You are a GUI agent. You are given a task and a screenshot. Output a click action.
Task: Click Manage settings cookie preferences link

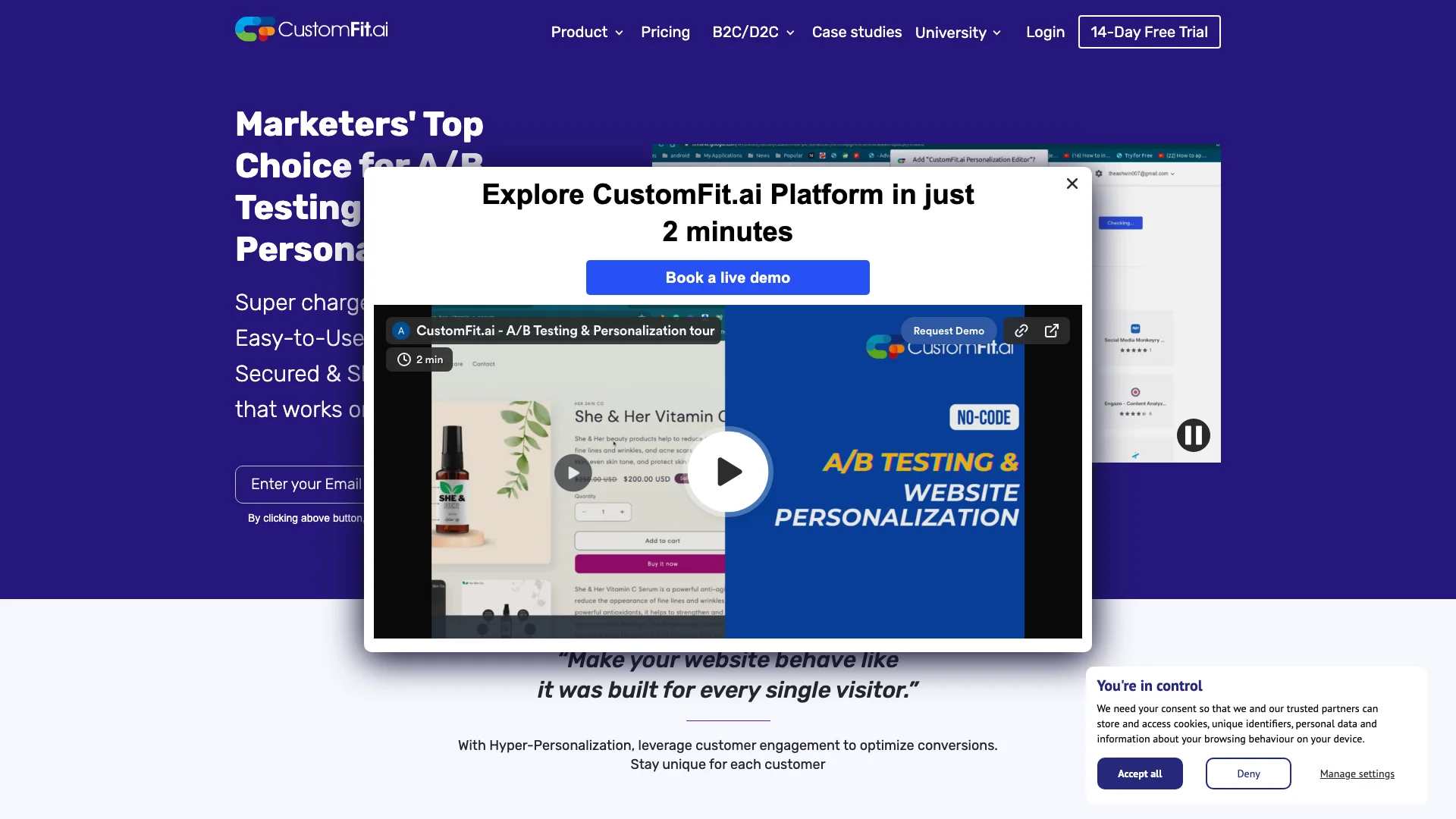click(x=1357, y=773)
